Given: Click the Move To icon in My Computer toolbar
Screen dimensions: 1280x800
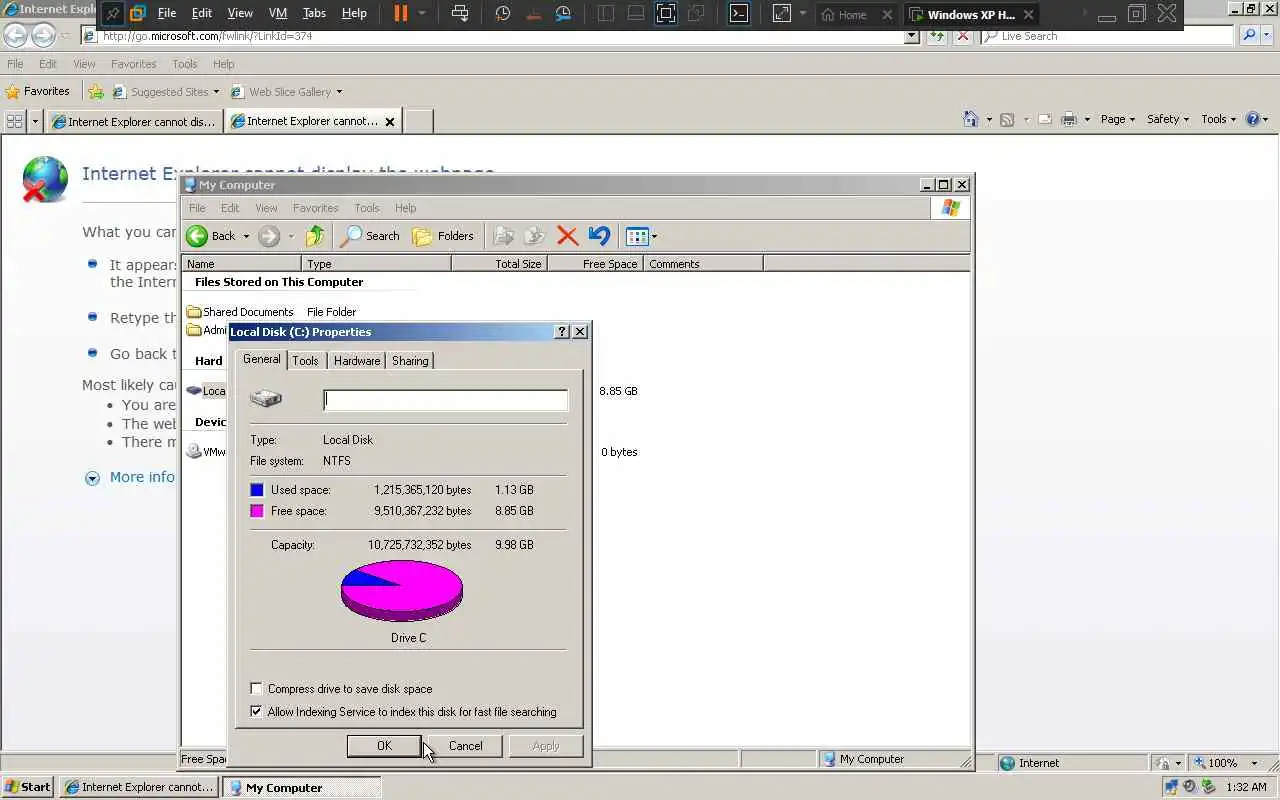Looking at the screenshot, I should click(504, 236).
